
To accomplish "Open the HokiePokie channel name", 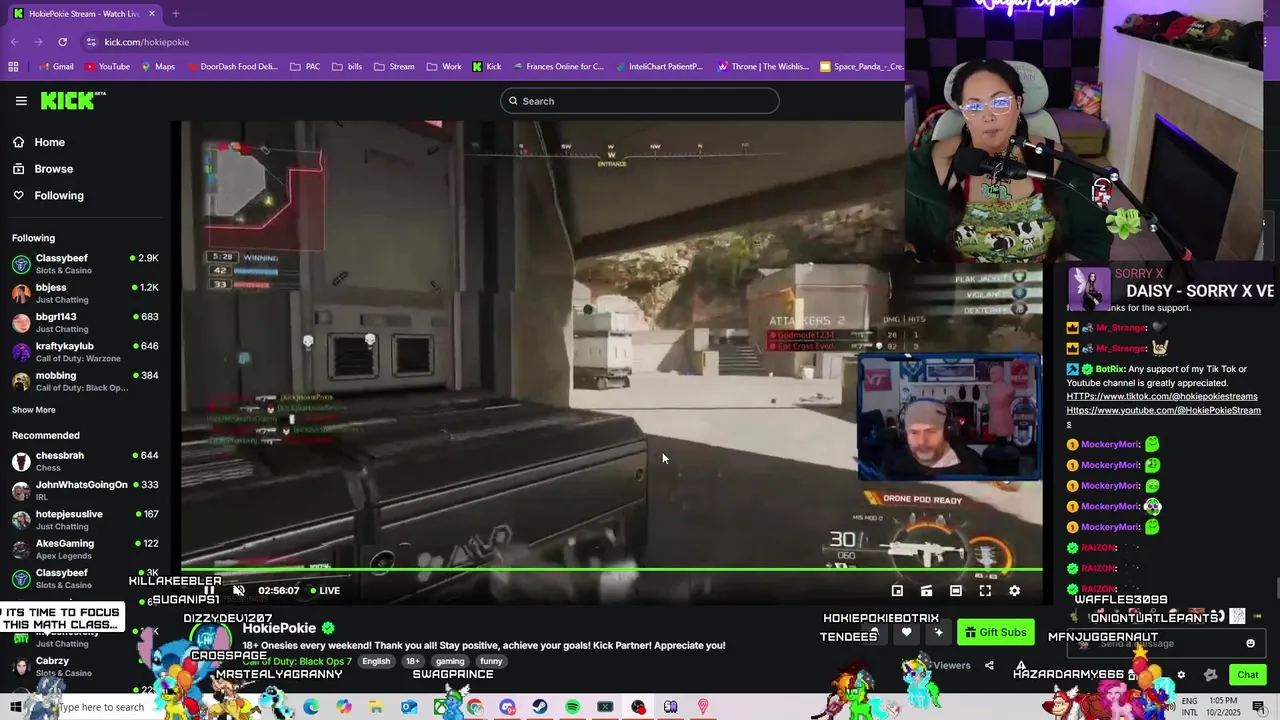I will 279,628.
